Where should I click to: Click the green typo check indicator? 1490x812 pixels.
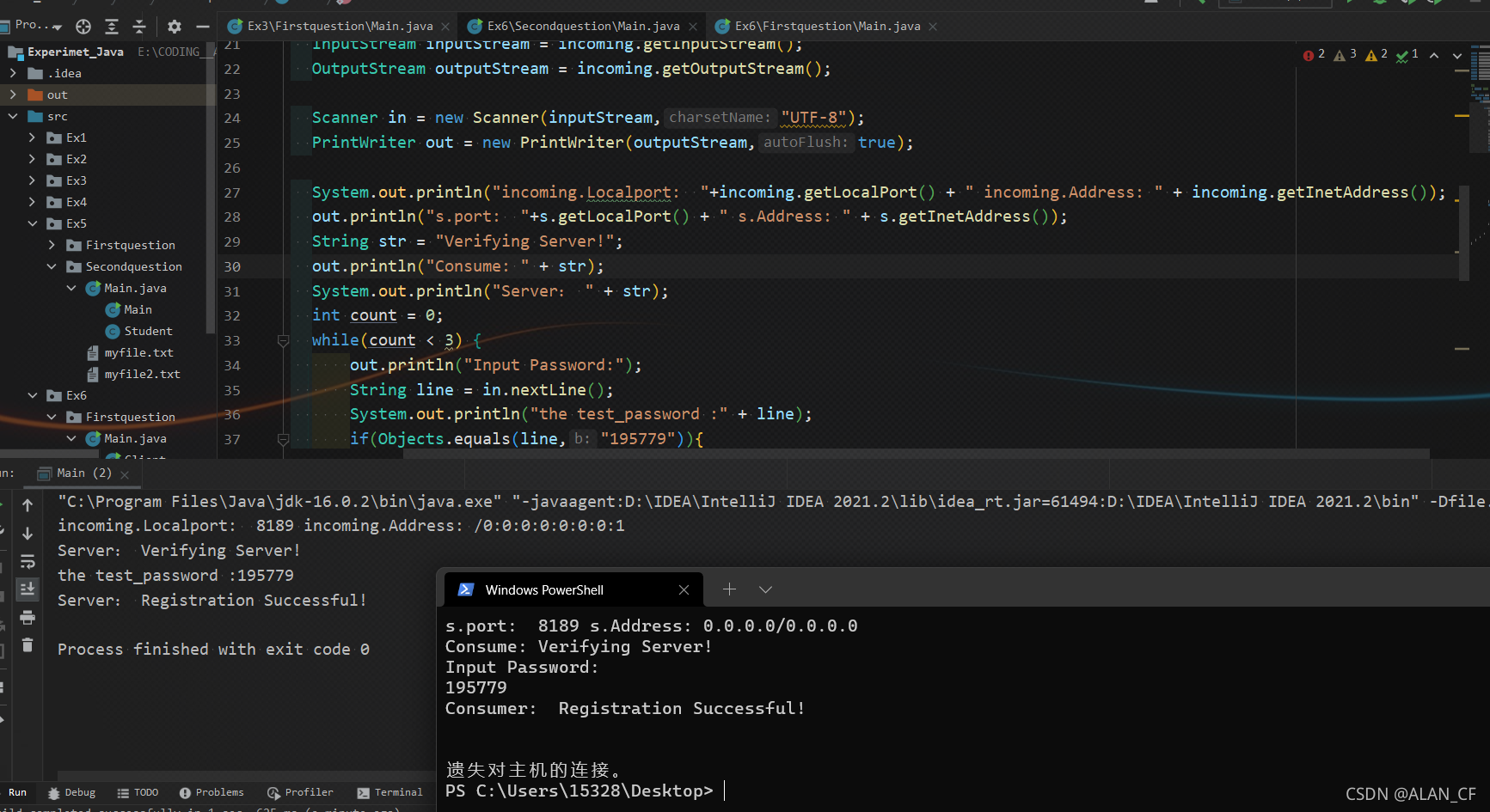point(1407,55)
